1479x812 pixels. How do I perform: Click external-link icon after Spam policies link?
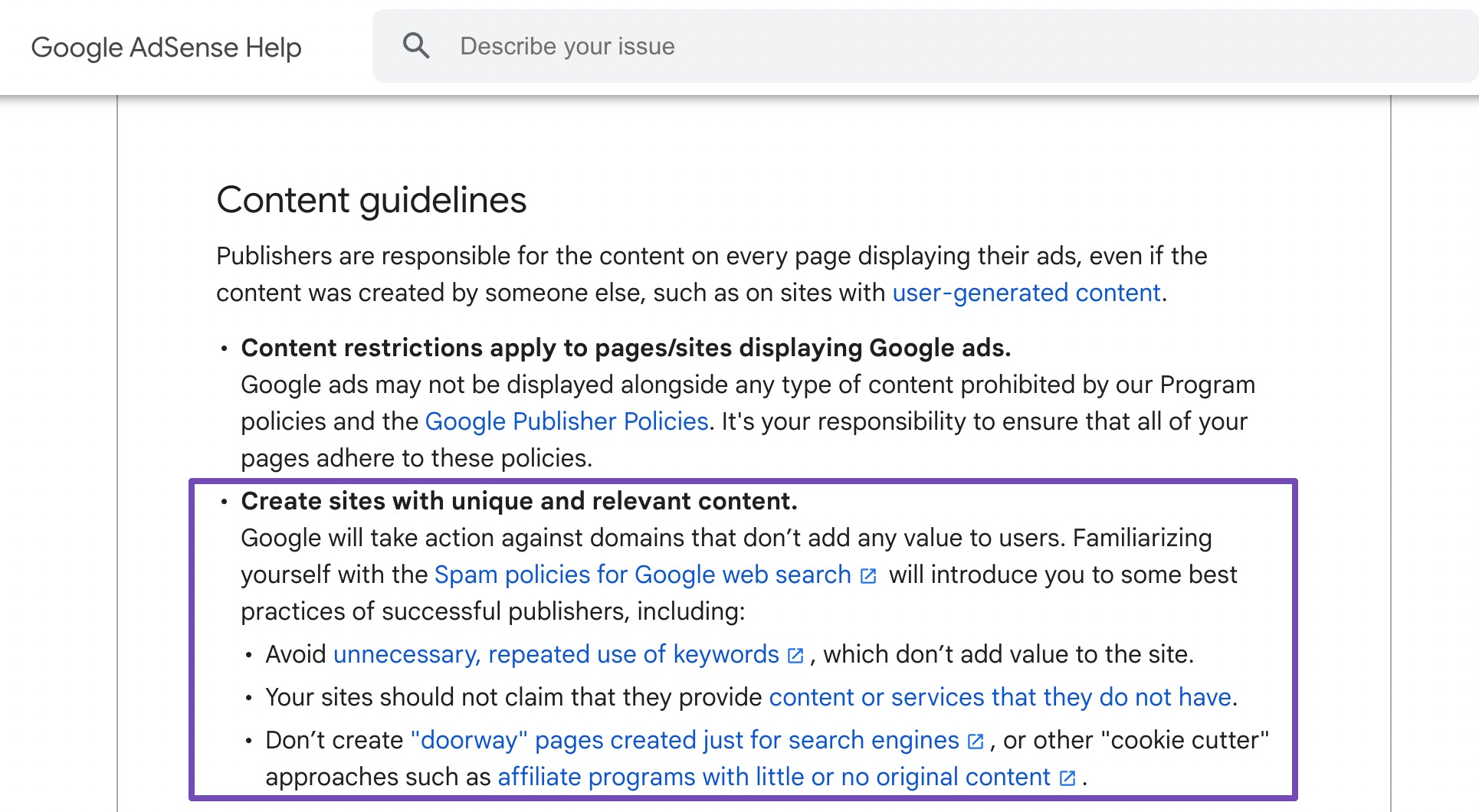click(x=868, y=576)
